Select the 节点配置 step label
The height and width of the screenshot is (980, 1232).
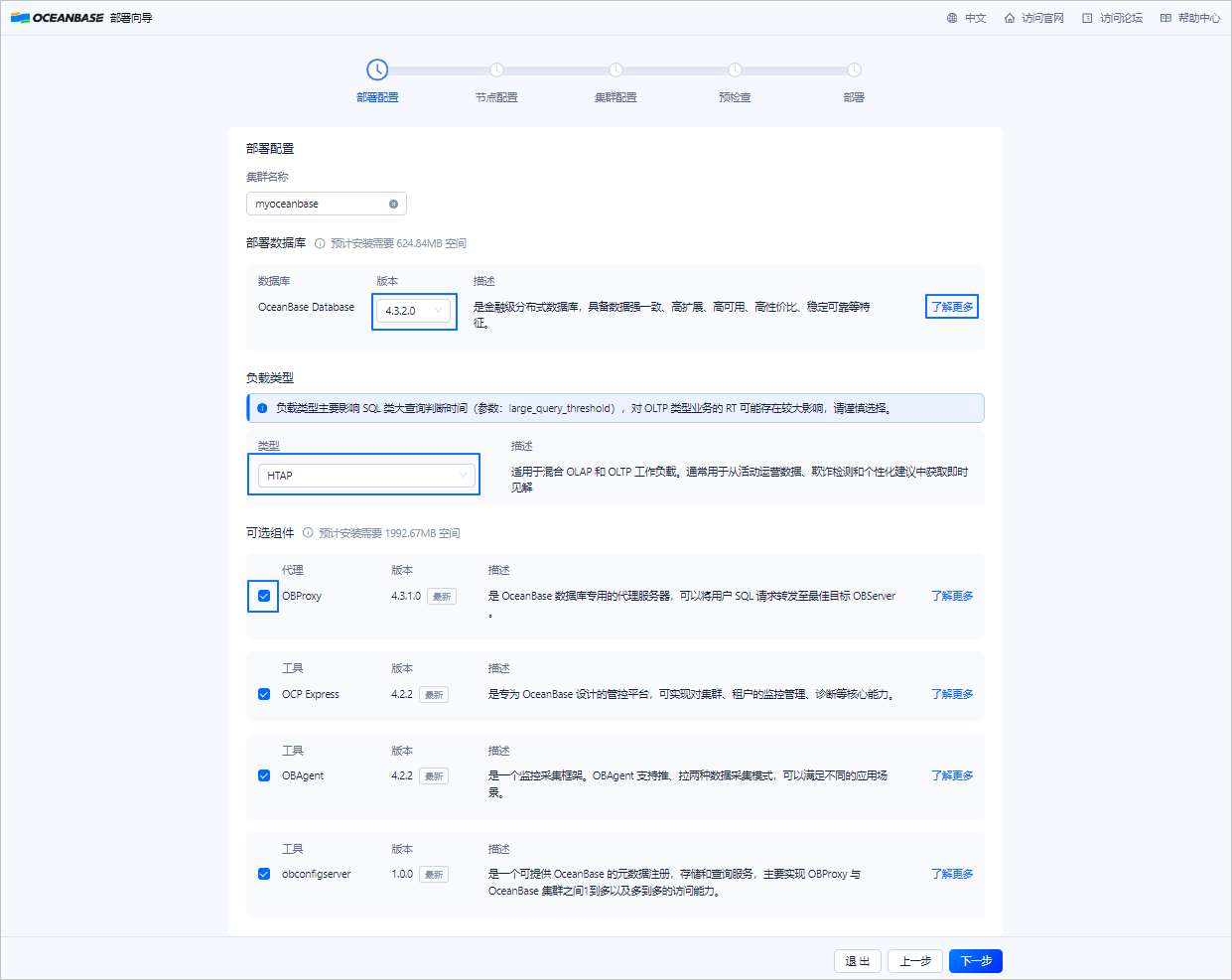pyautogui.click(x=496, y=97)
